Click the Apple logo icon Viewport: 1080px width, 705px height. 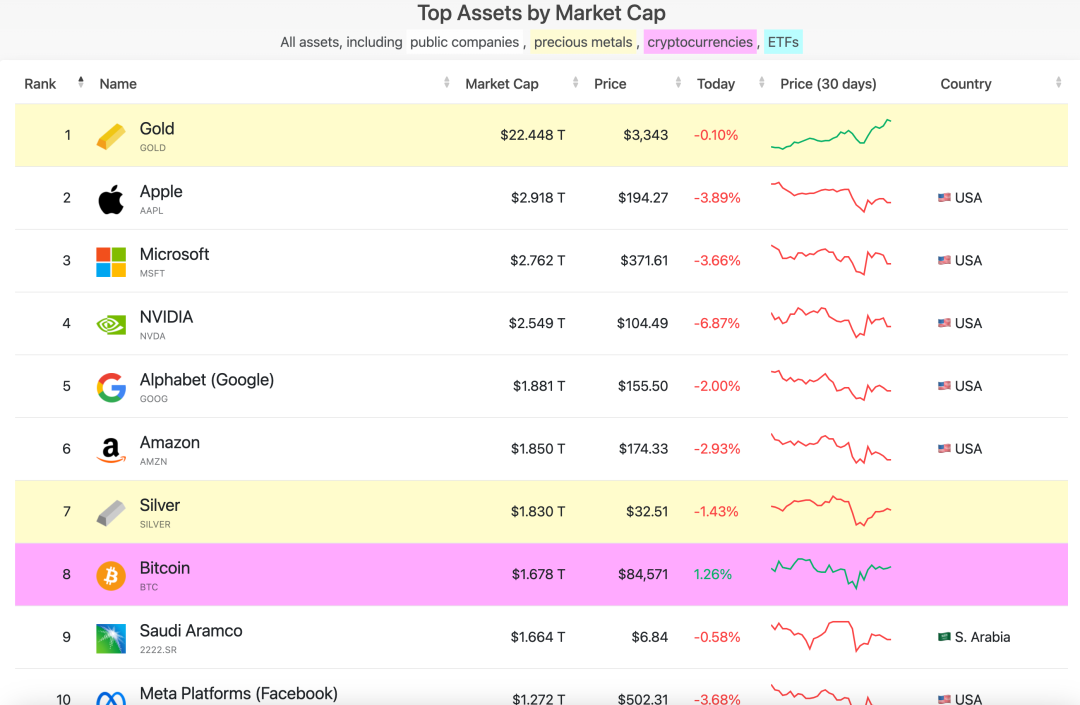(111, 199)
